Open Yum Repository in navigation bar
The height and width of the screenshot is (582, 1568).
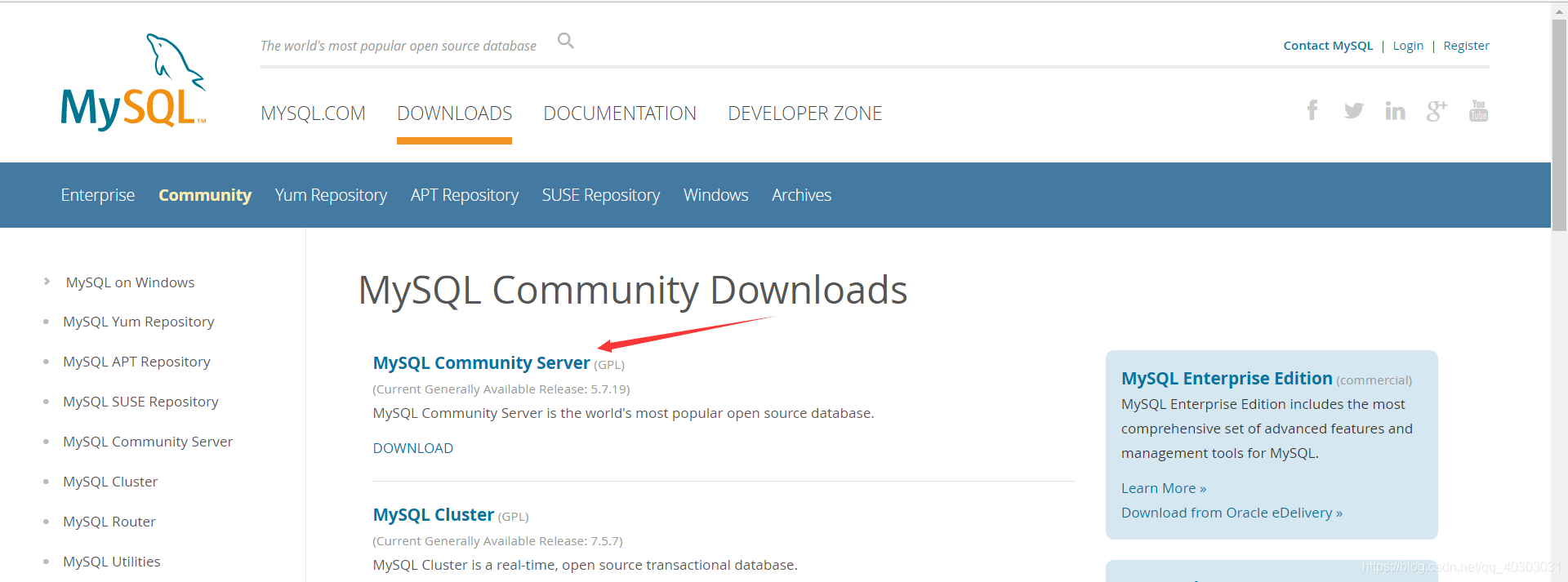[331, 195]
